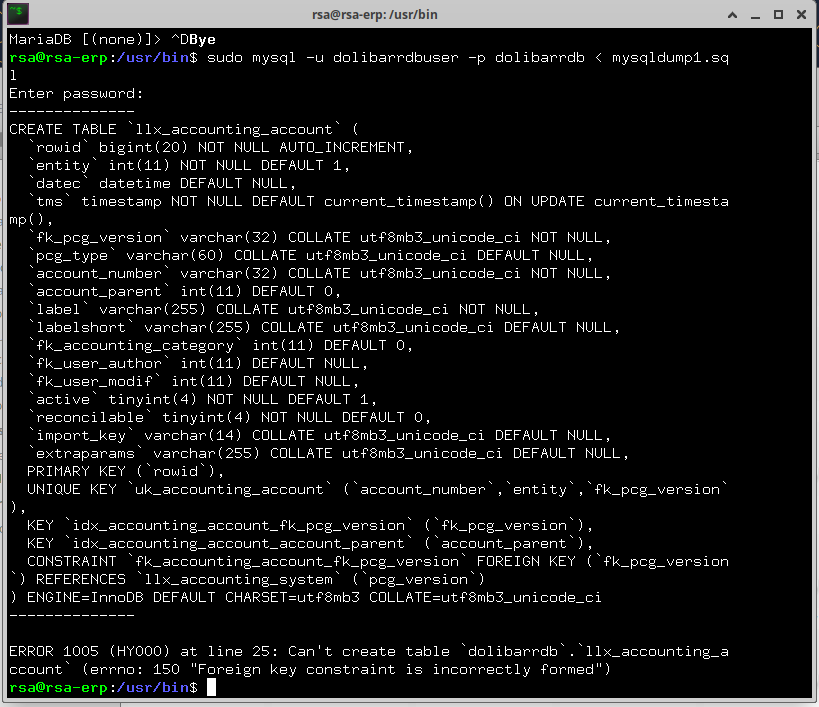Click the '`entity` int(11) NOT NULL DEFAULT 1' line

click(189, 166)
